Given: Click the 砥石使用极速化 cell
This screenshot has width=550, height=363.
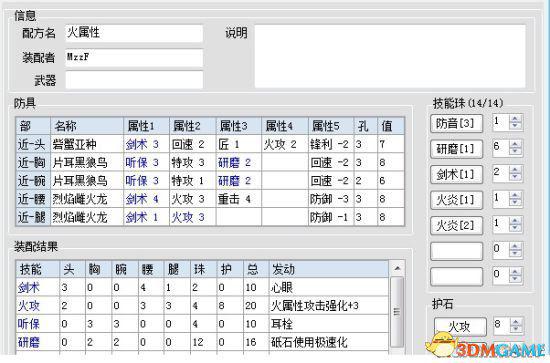Looking at the screenshot, I should (x=329, y=342).
